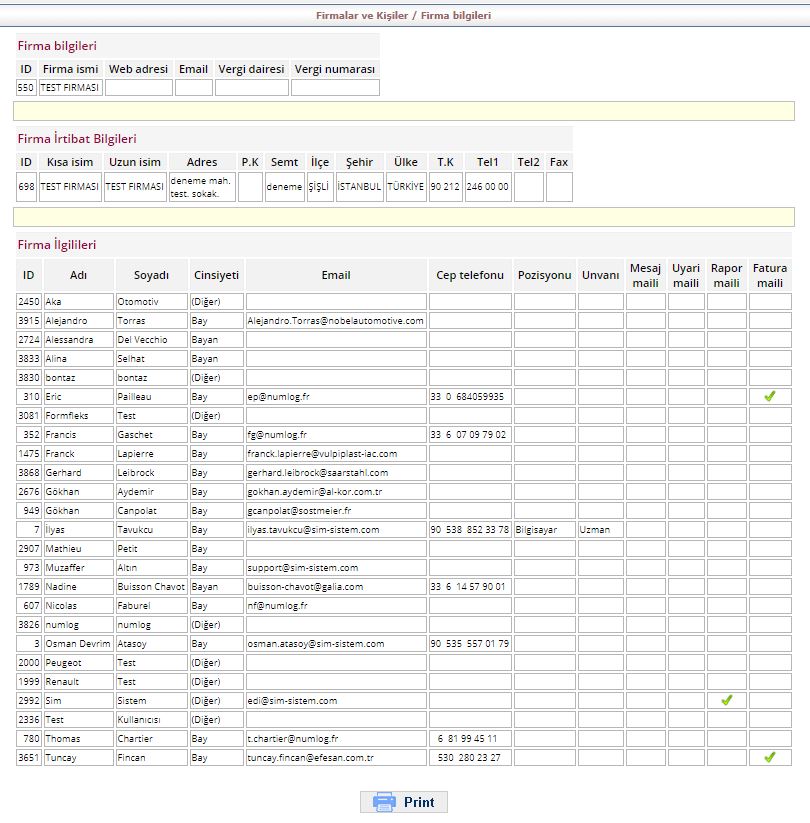Viewport: 810px width, 823px height.
Task: Click the Şehir field showing İSTANBUL
Action: point(359,187)
